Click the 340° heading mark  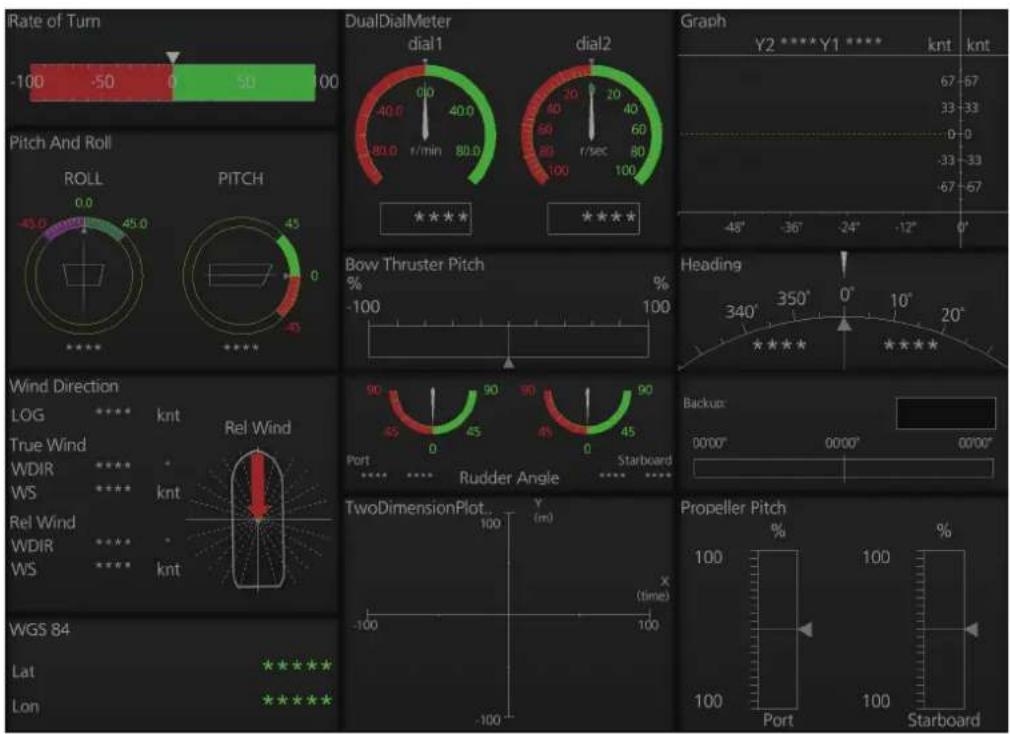pyautogui.click(x=740, y=312)
